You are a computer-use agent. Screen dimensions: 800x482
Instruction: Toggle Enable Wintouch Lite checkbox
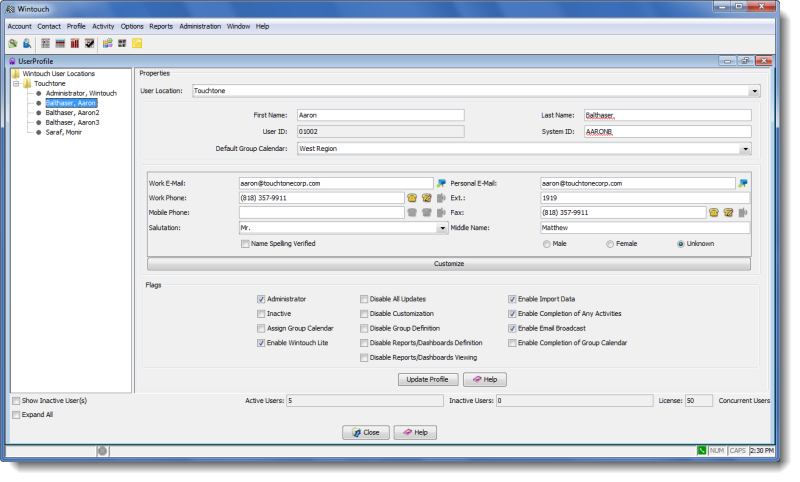(x=261, y=344)
